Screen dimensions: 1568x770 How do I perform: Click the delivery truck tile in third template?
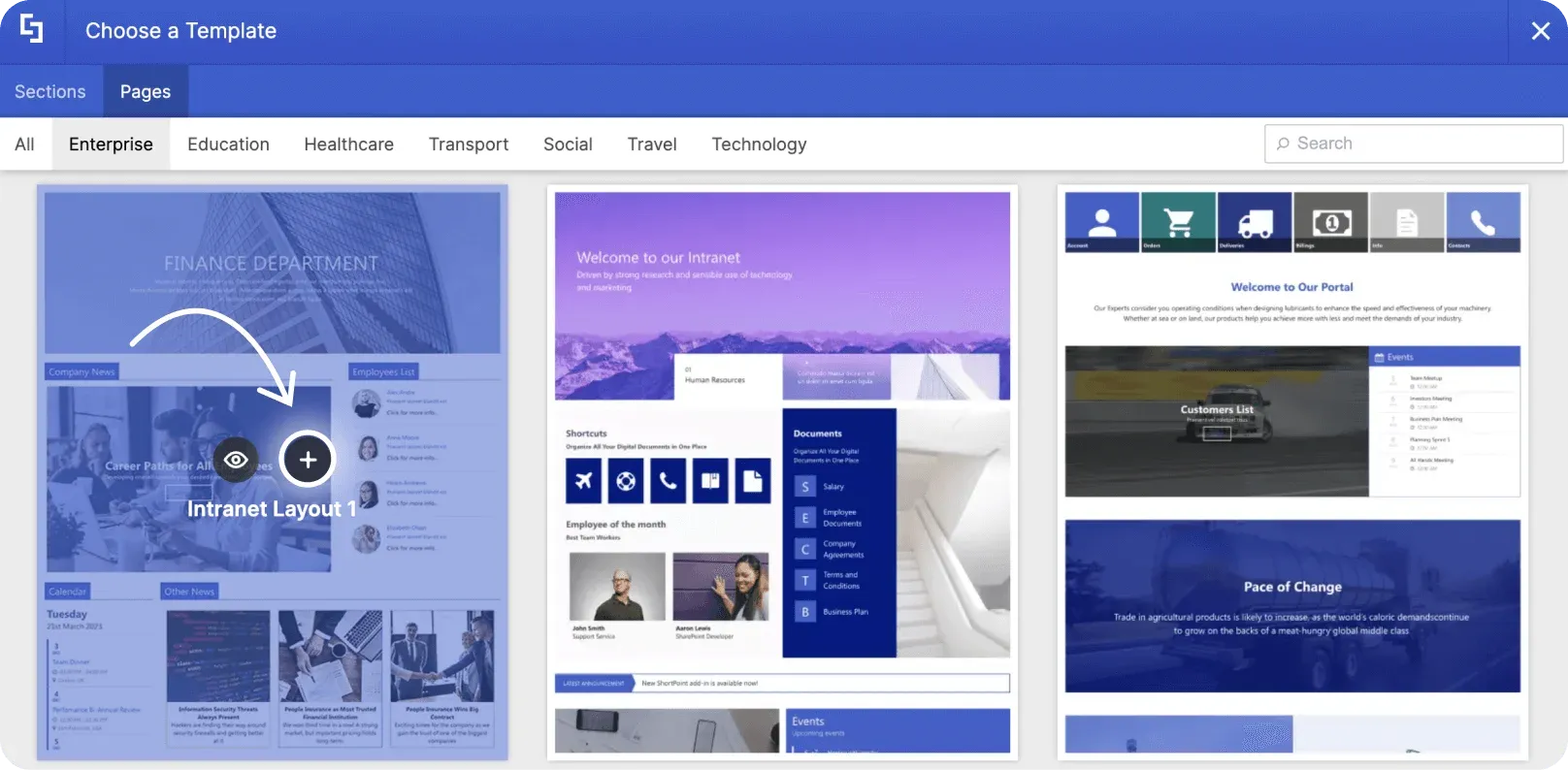(x=1255, y=222)
